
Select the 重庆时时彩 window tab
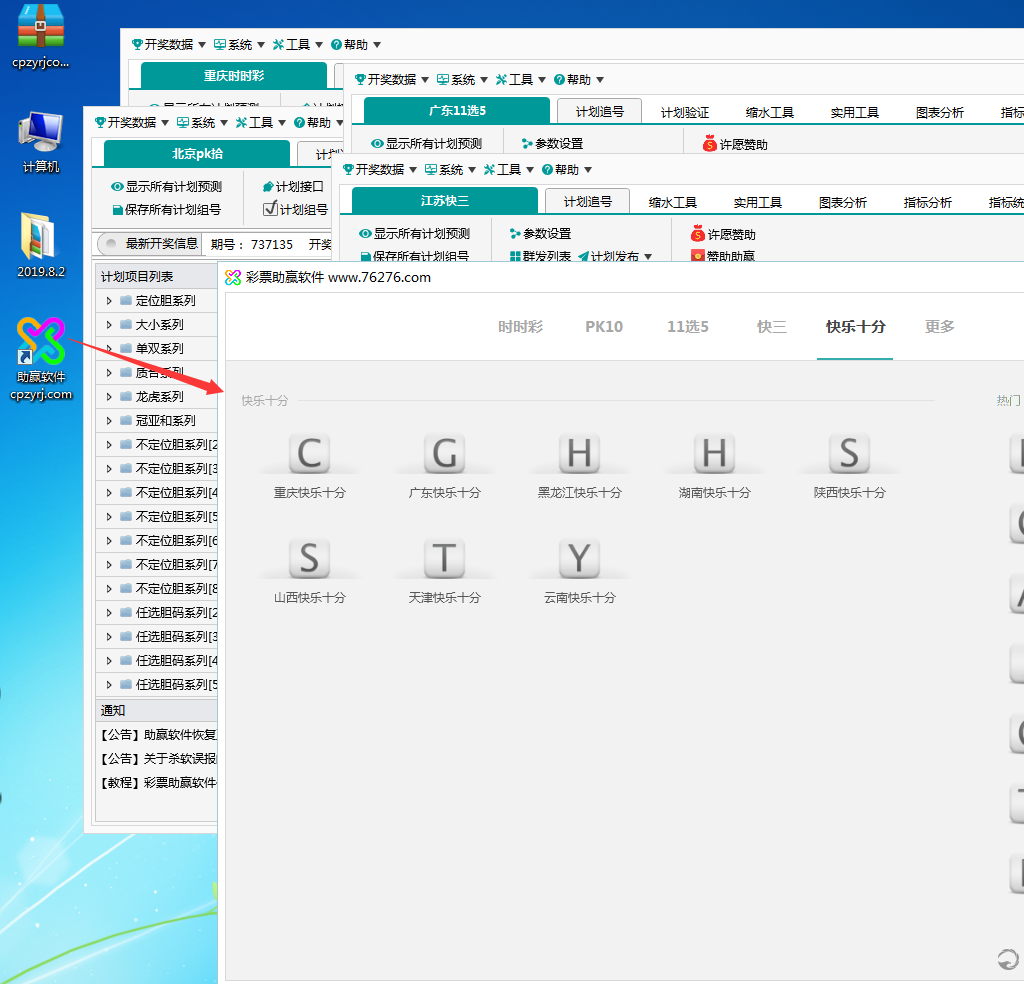[x=234, y=76]
